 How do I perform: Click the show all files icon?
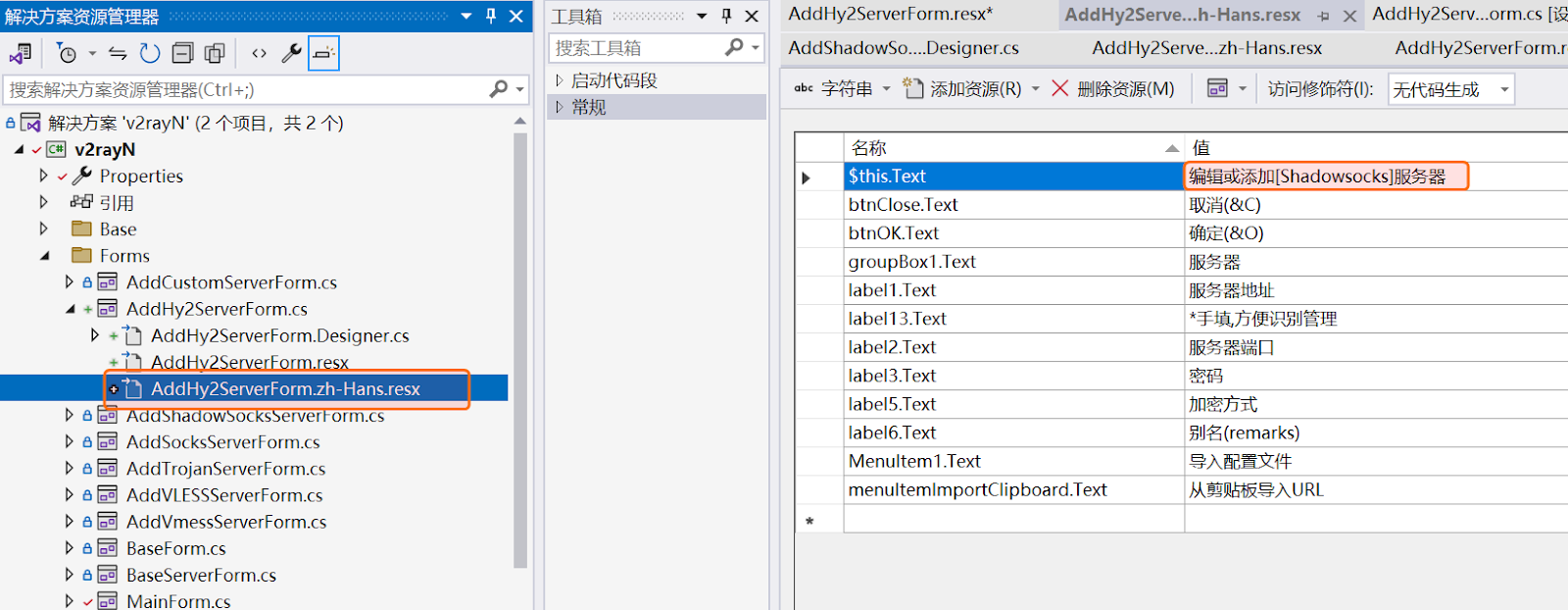(x=215, y=53)
